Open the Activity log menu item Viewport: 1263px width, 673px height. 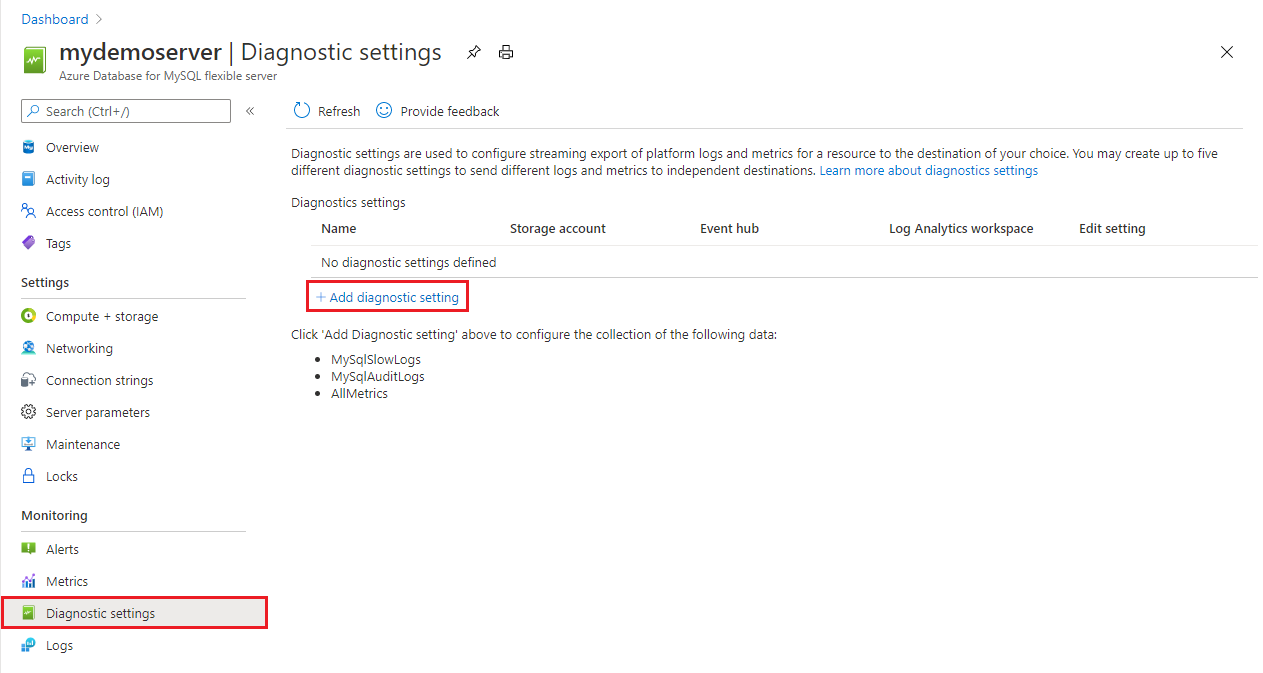(x=78, y=180)
